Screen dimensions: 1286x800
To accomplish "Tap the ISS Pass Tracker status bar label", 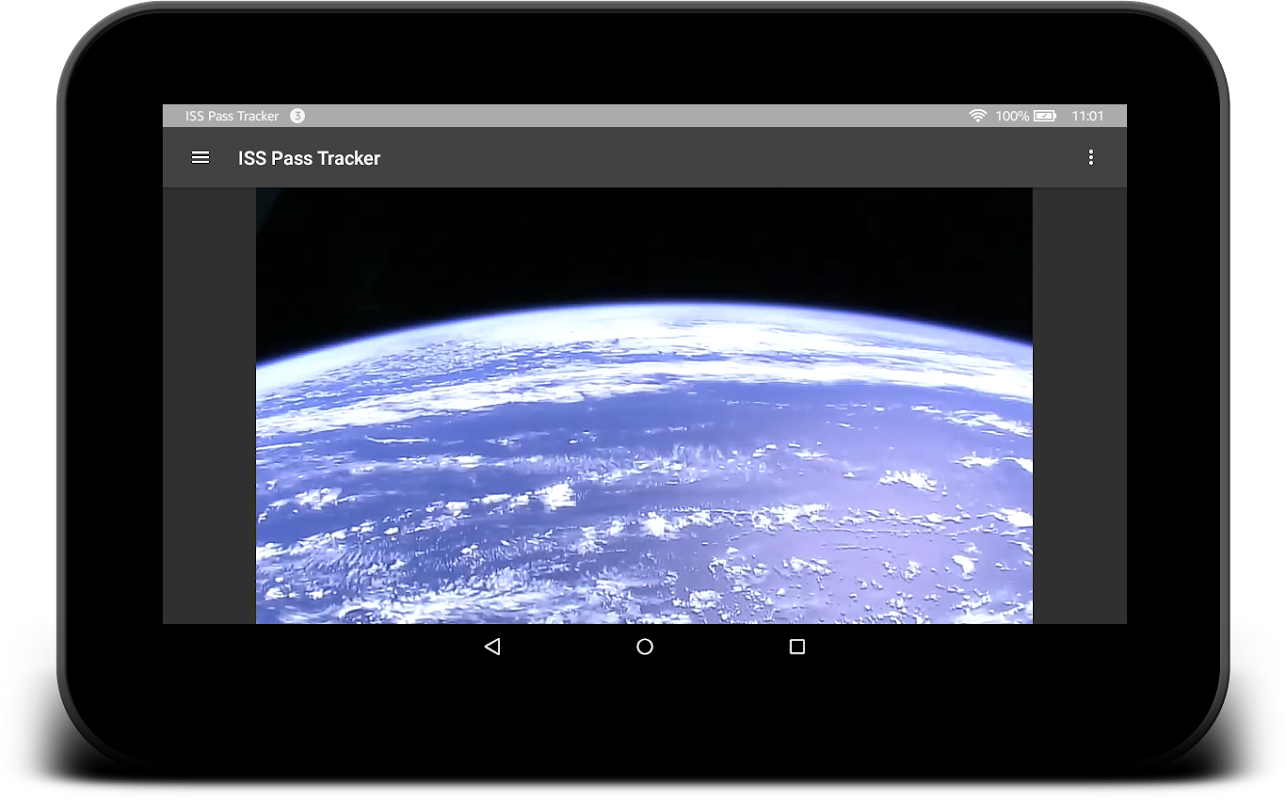I will click(x=232, y=116).
